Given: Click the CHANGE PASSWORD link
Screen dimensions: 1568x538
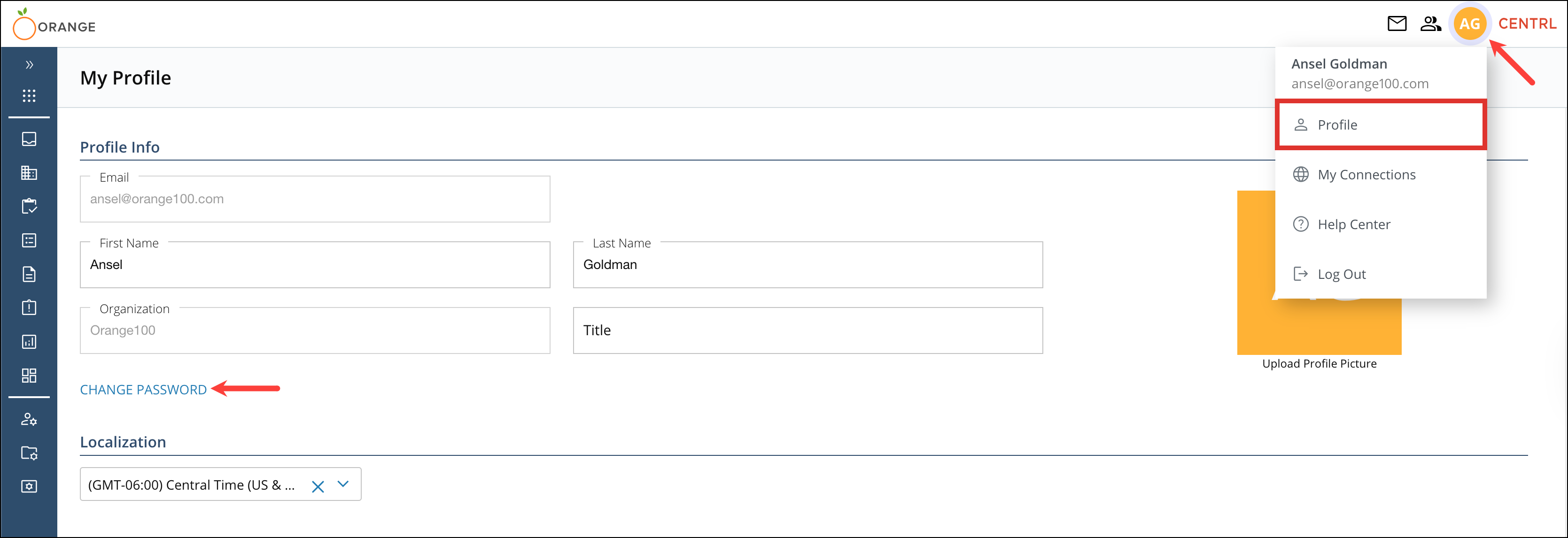Looking at the screenshot, I should (144, 390).
